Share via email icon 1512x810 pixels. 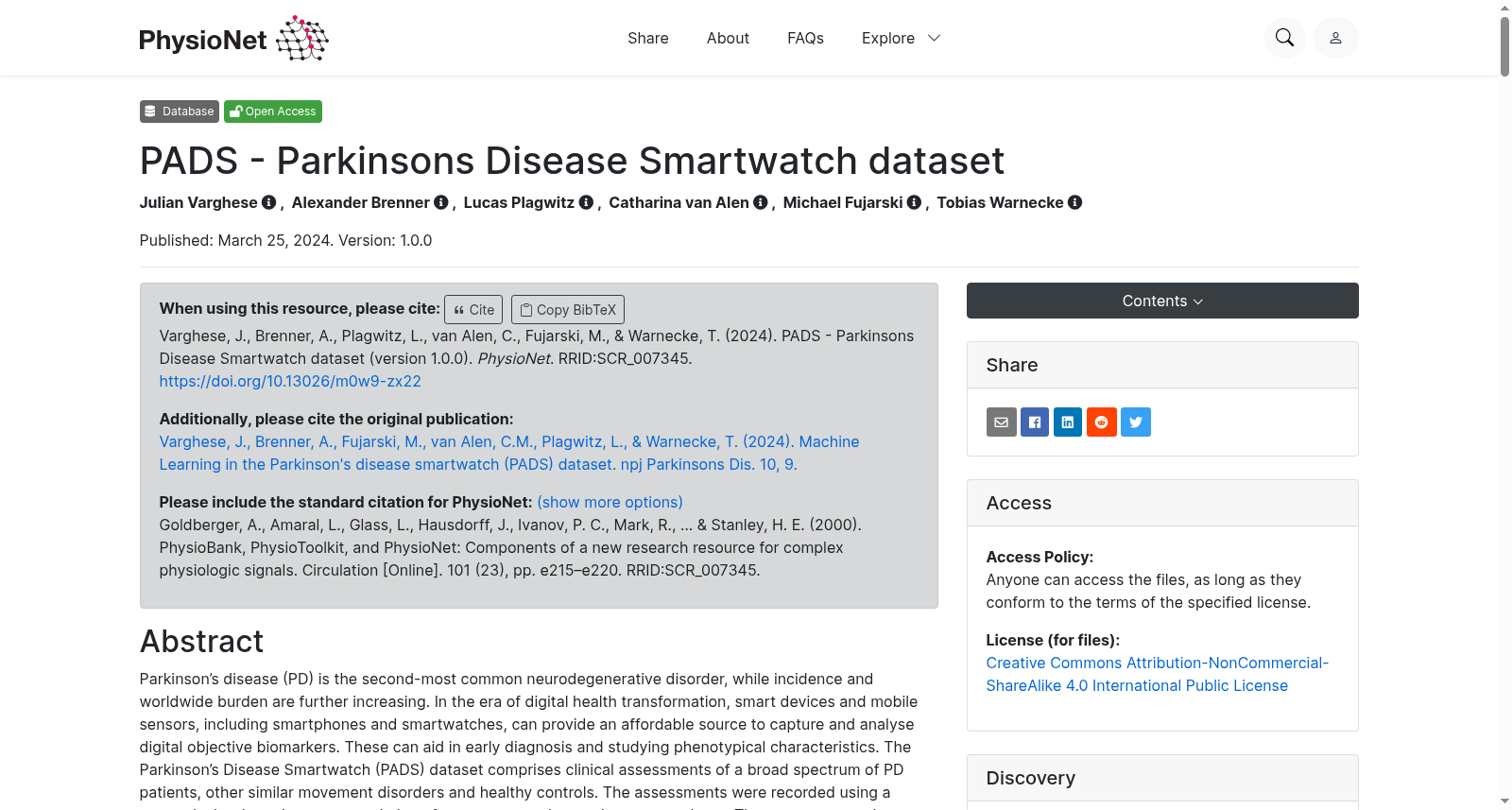tap(1002, 422)
